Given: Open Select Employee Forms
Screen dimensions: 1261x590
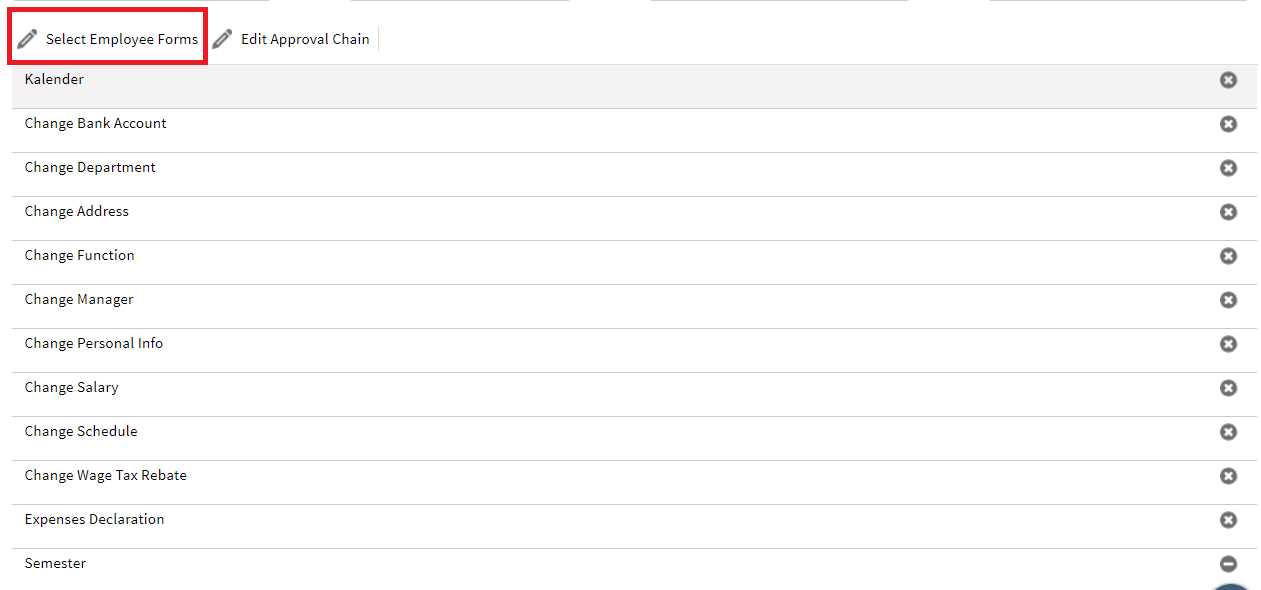Looking at the screenshot, I should (109, 39).
